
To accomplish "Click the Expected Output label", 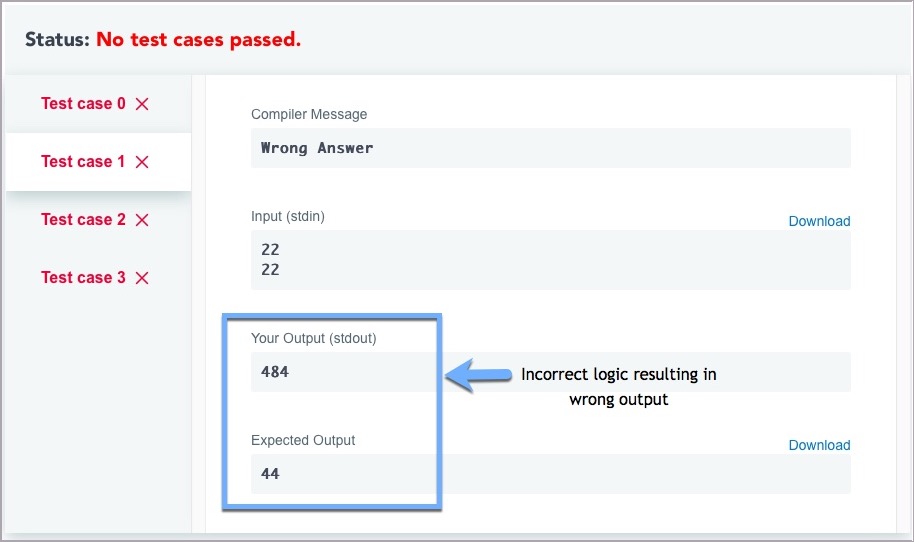I will [303, 440].
